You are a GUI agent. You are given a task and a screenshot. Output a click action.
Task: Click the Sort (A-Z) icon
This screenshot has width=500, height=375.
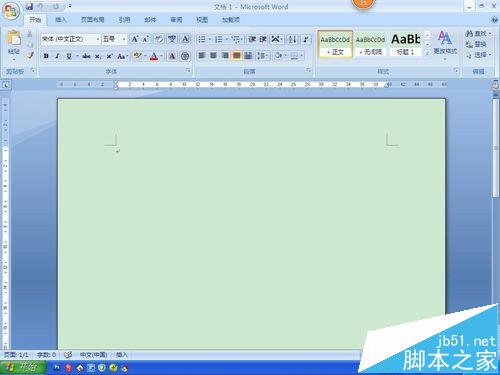pos(292,39)
